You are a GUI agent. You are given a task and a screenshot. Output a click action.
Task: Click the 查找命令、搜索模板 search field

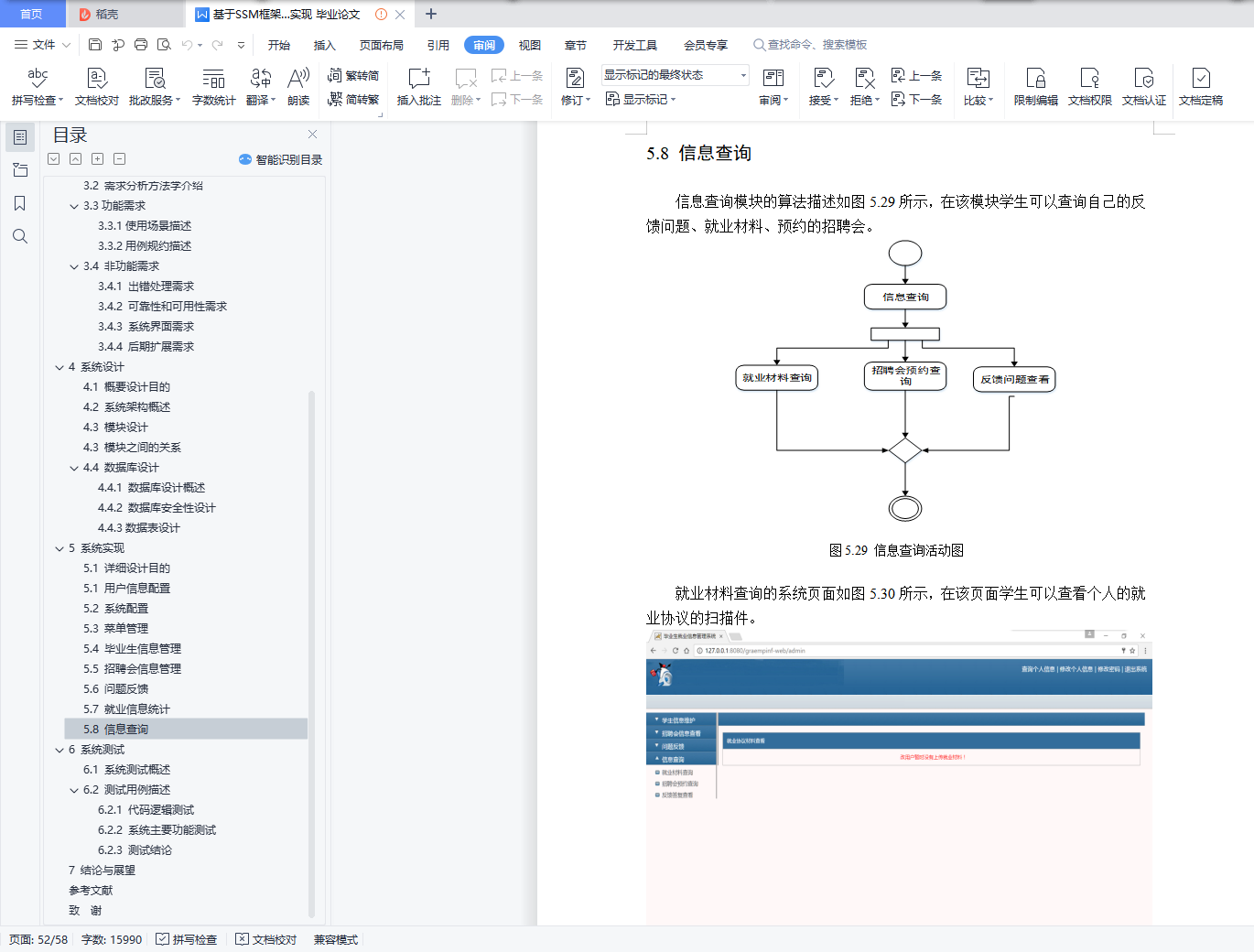810,44
